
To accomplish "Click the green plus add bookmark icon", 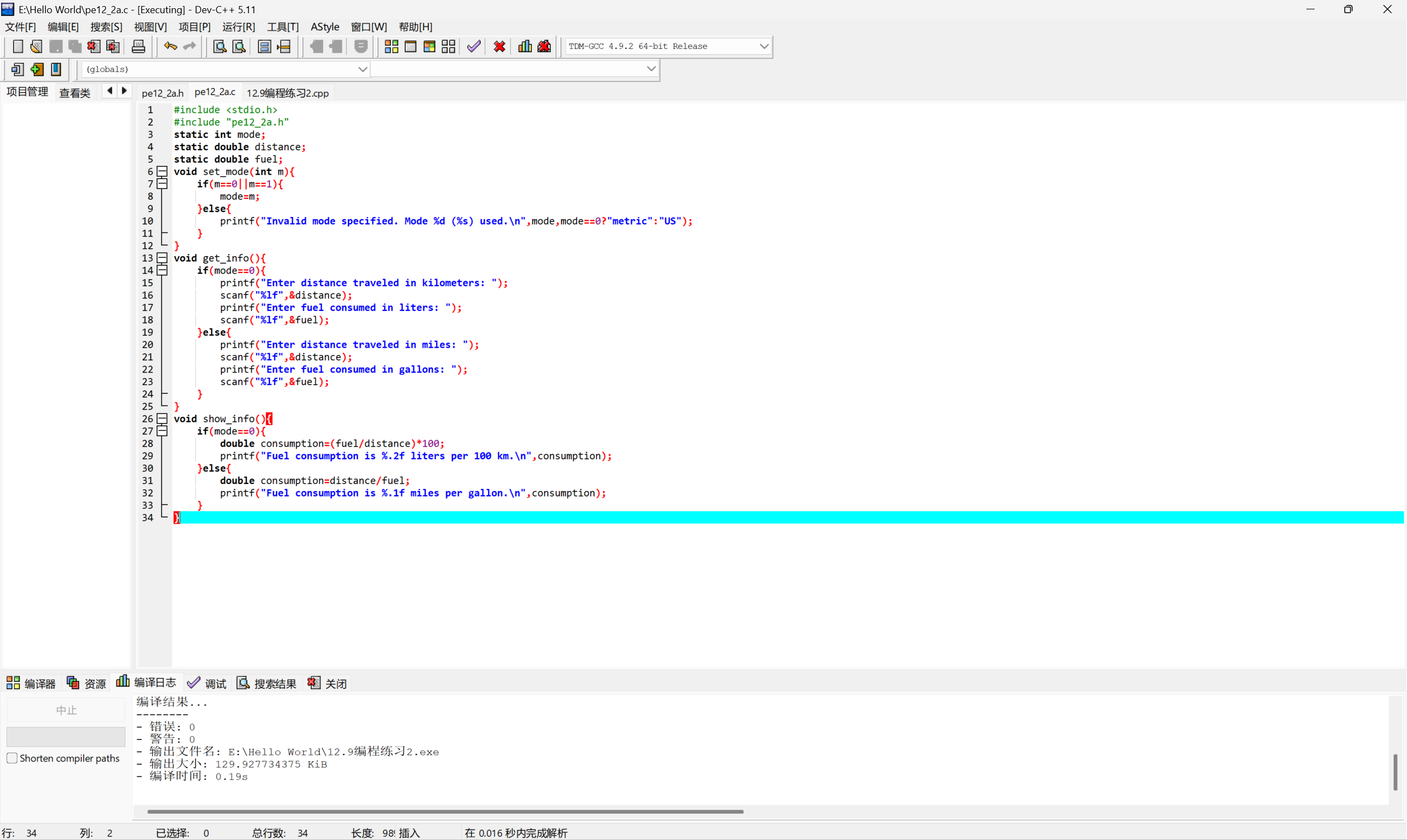I will 37,69.
